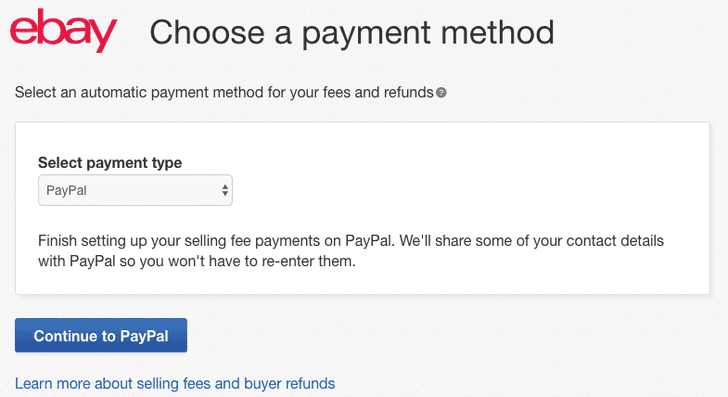Click the Continue to PayPal button
This screenshot has height=397, width=728.
[101, 335]
